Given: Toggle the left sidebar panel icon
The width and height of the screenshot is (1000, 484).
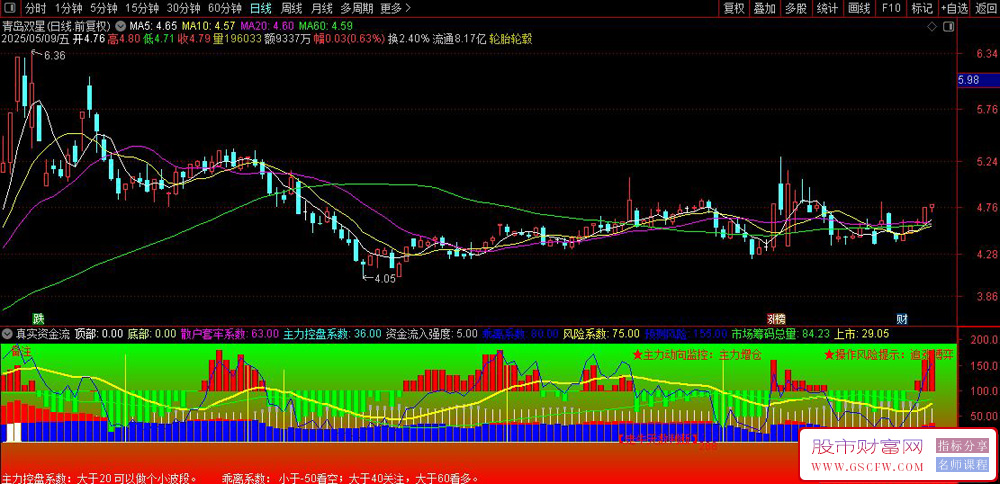Looking at the screenshot, I should (10, 8).
